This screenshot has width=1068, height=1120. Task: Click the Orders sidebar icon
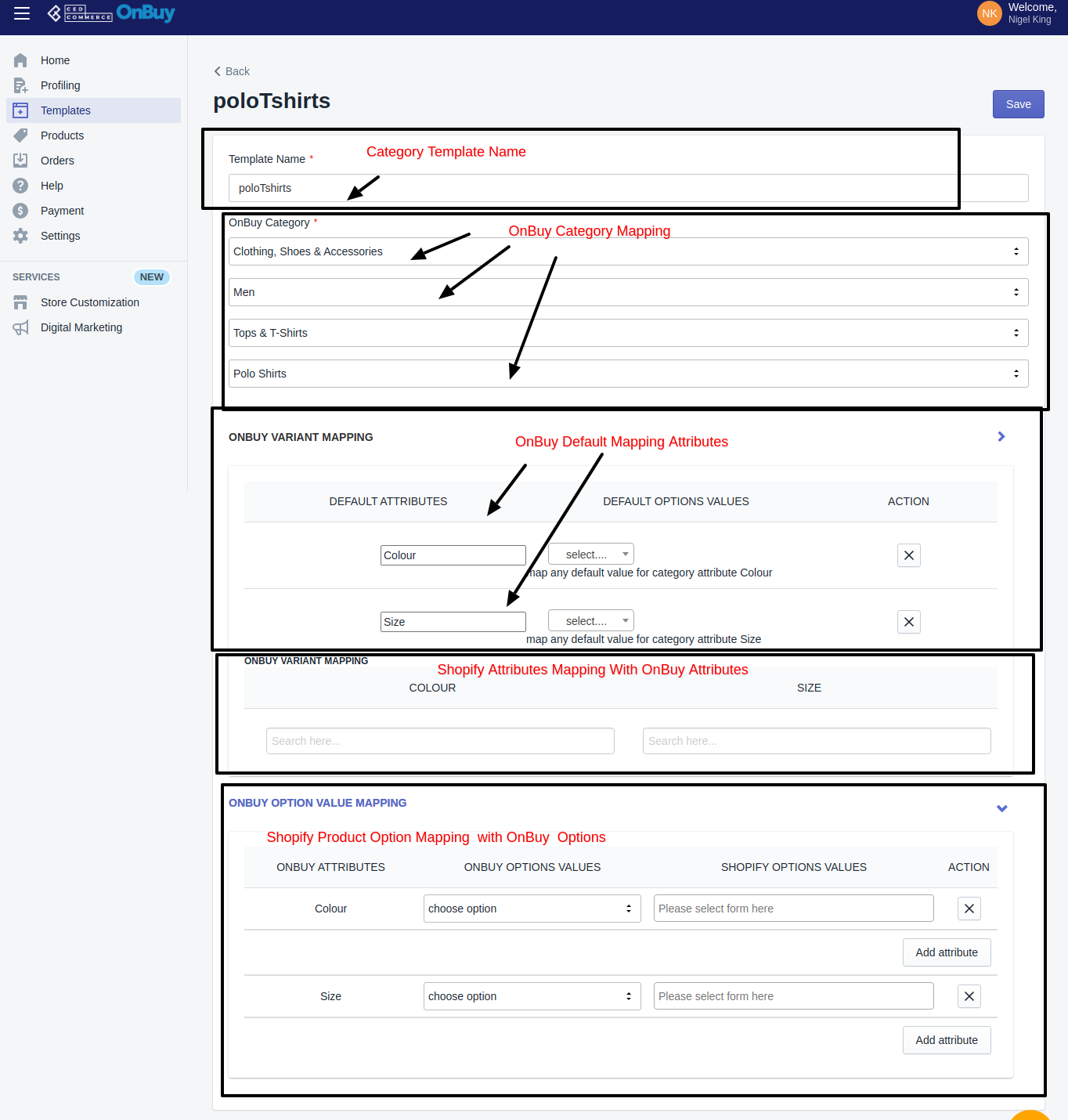[20, 161]
